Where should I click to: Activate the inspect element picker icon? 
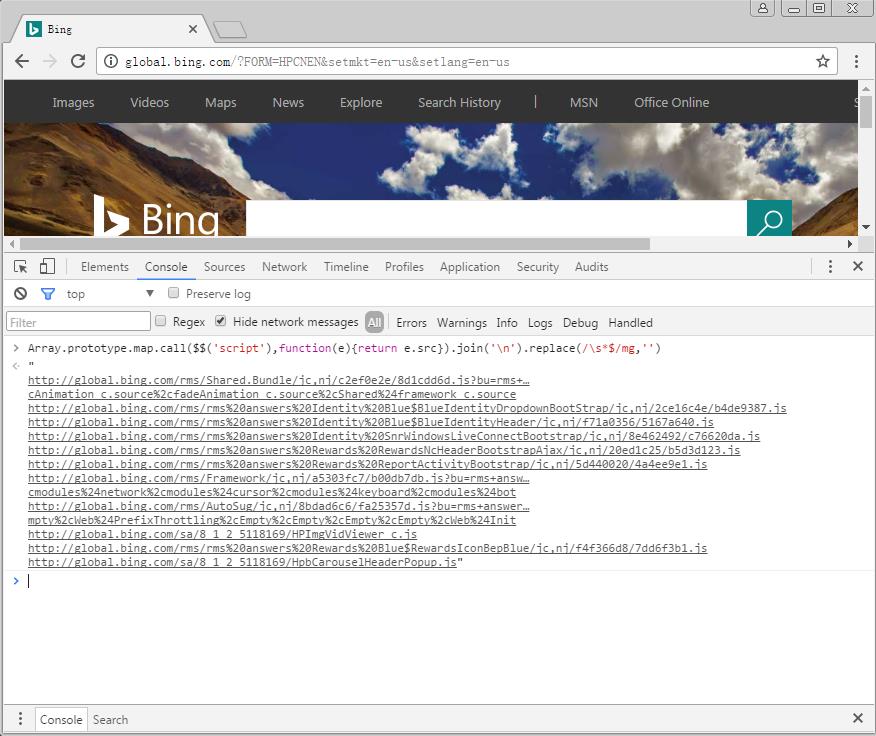(21, 267)
